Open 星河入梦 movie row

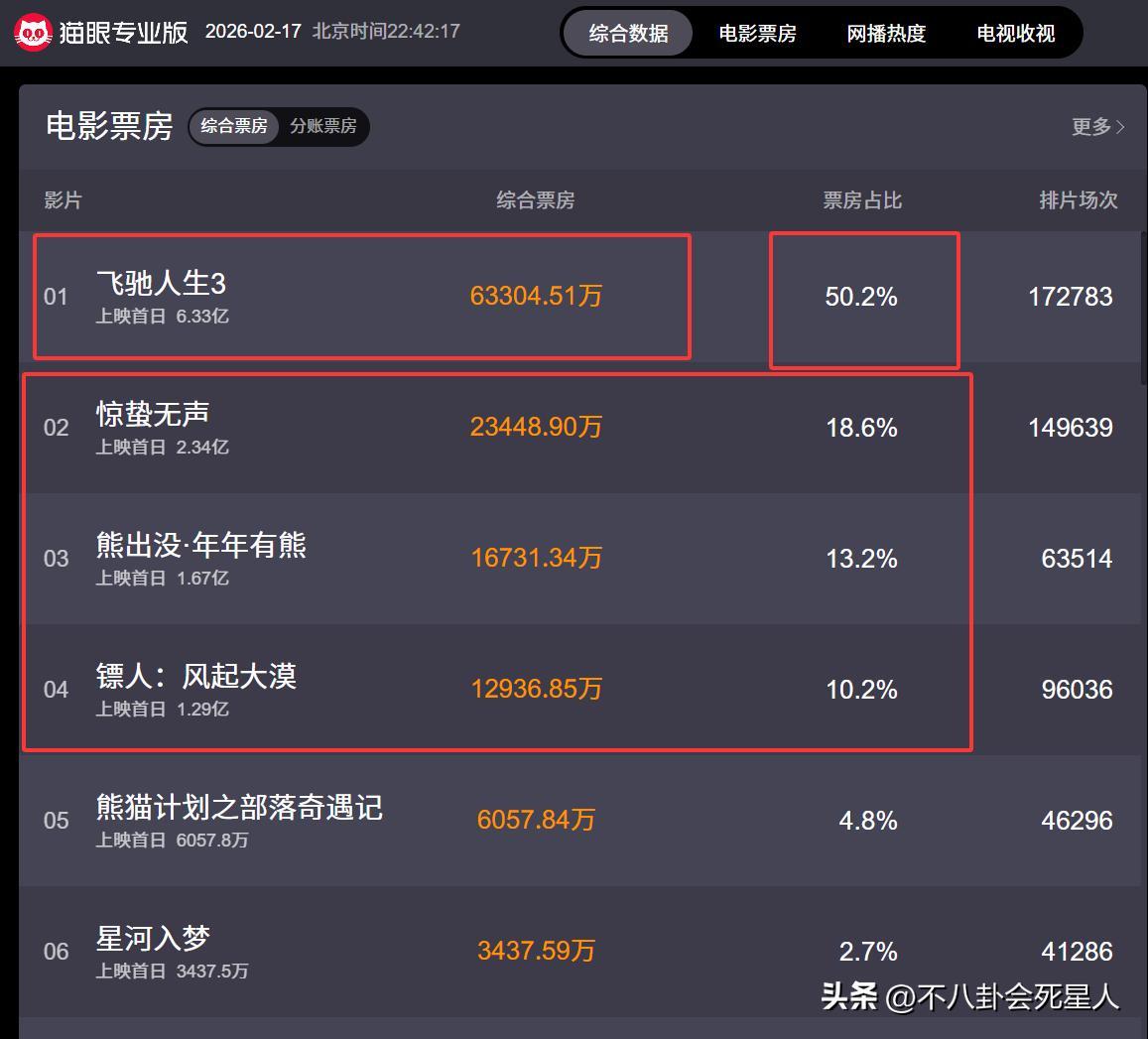pos(153,939)
